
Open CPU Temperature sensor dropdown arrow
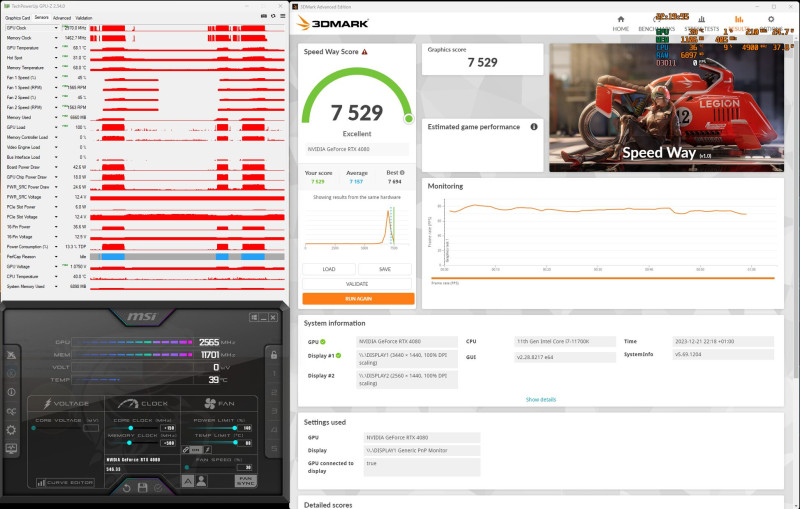coord(56,276)
